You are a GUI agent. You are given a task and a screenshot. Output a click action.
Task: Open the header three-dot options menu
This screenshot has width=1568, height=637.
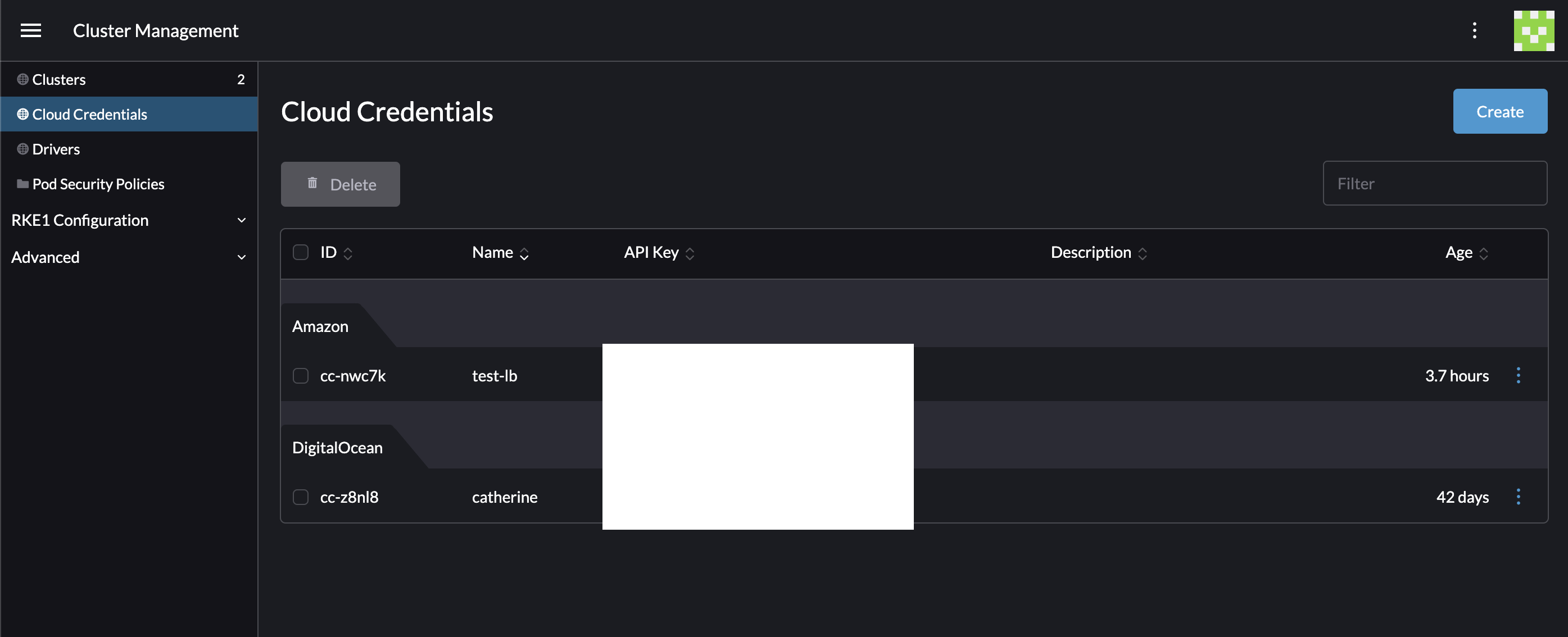point(1474,30)
